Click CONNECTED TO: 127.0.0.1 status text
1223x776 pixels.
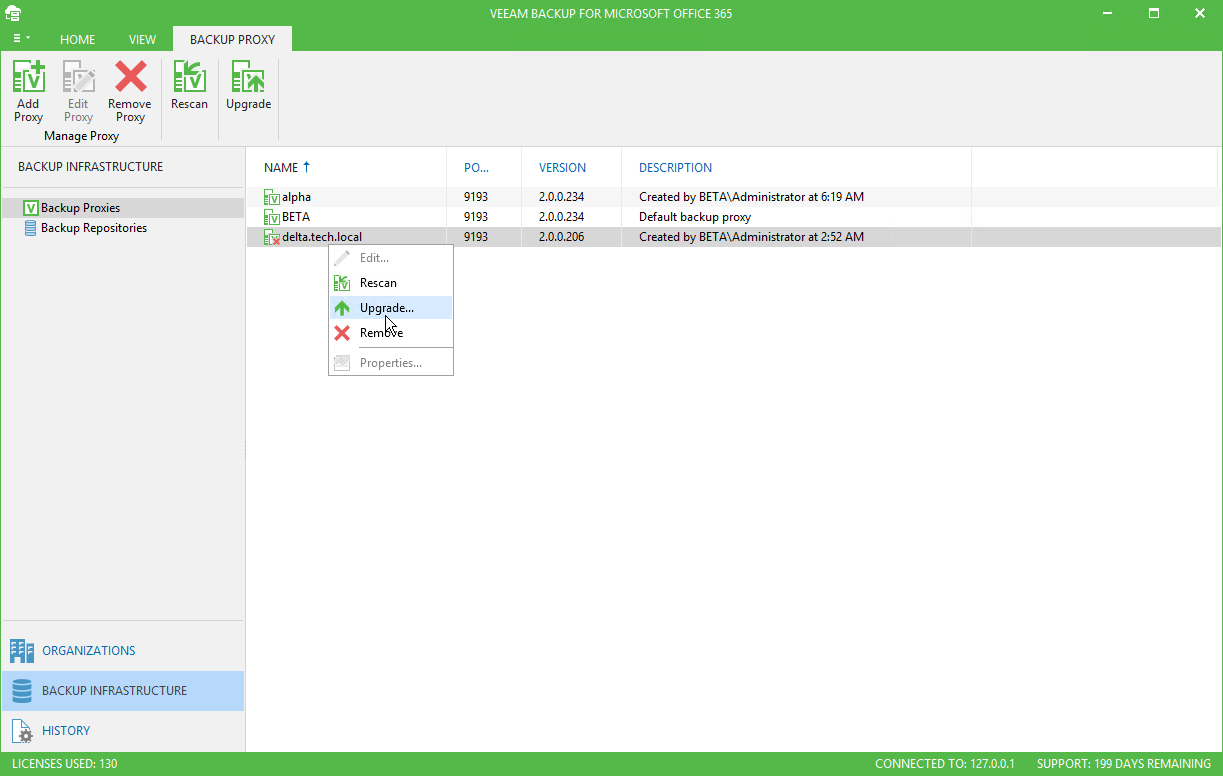(945, 764)
